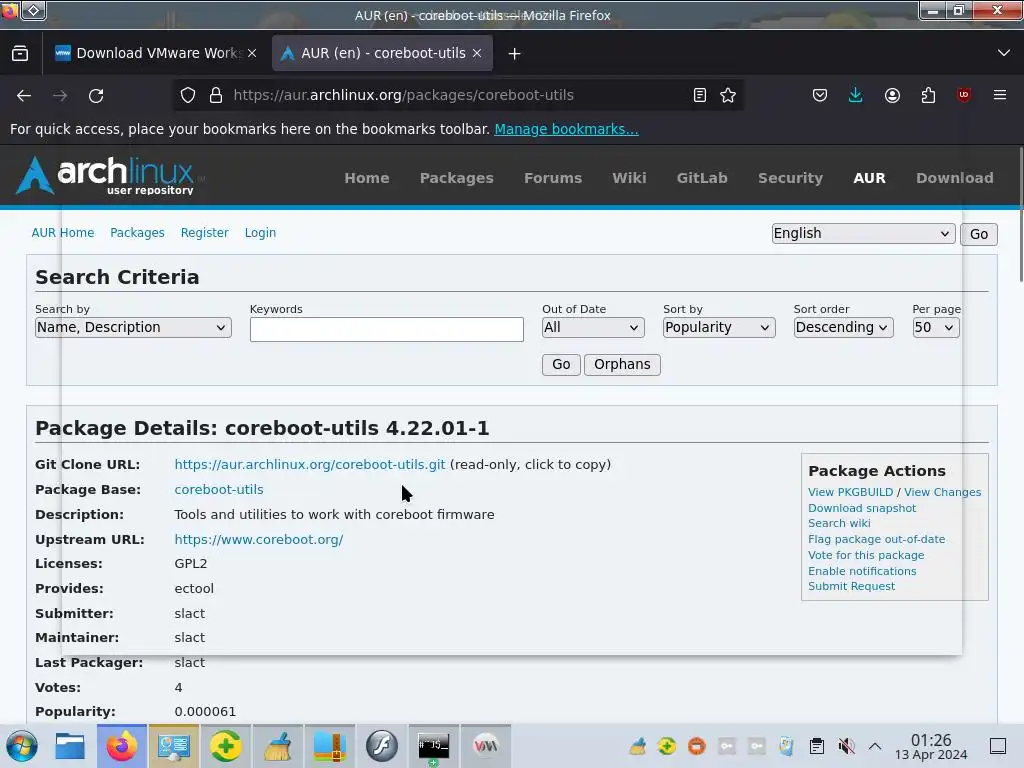
Task: Expand hidden system tray icons arrow
Action: (x=875, y=746)
